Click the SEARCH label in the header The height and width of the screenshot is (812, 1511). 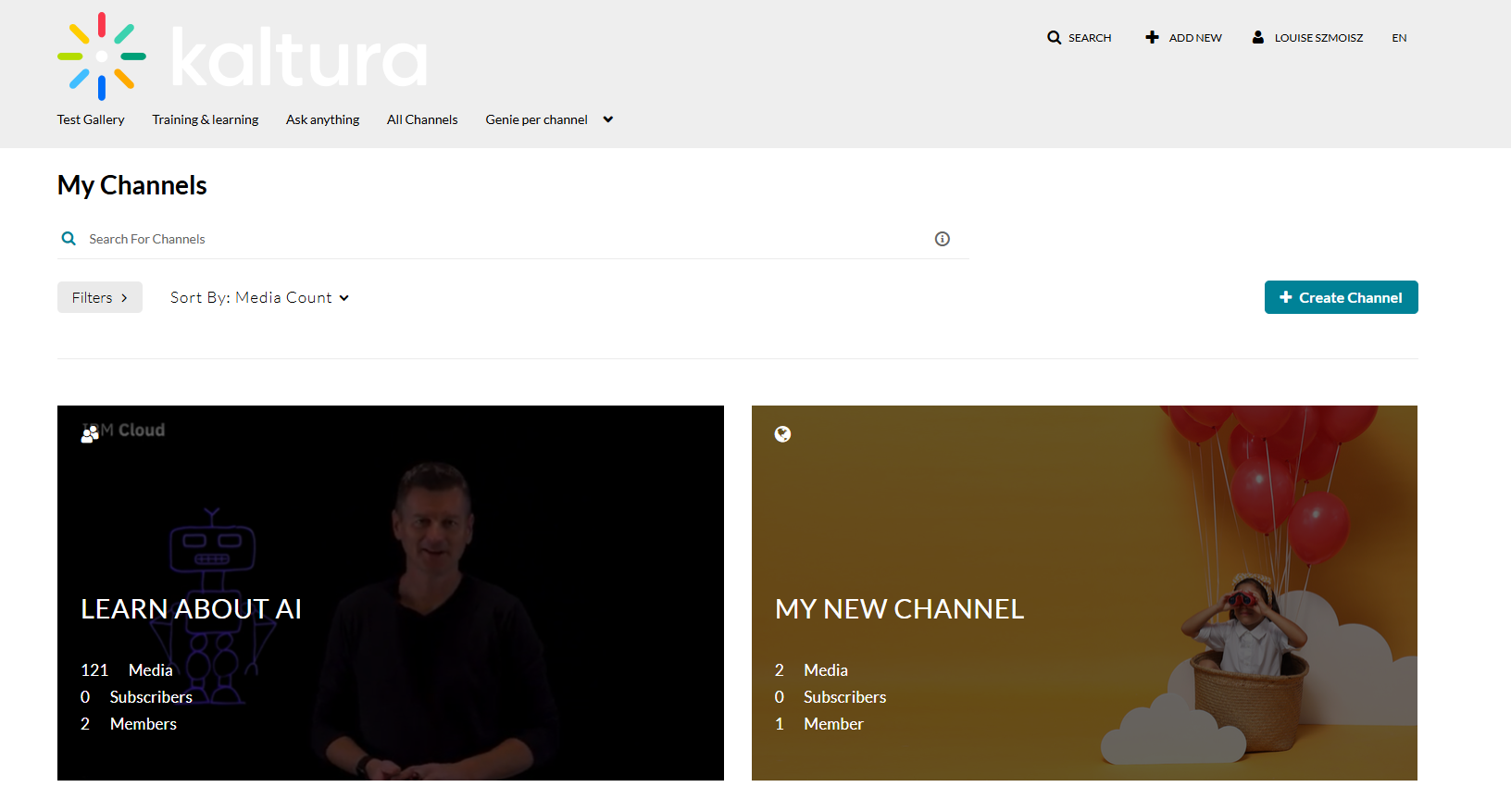click(x=1090, y=38)
